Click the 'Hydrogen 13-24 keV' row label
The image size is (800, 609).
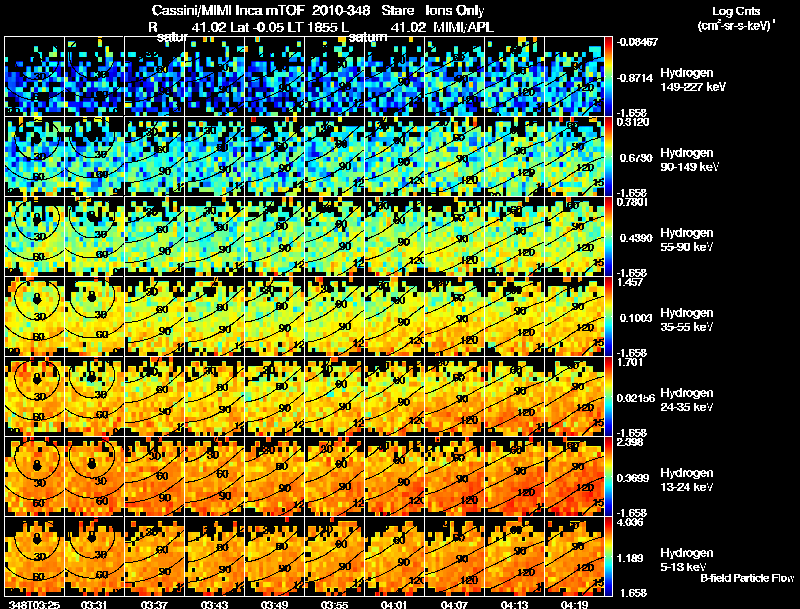point(687,480)
